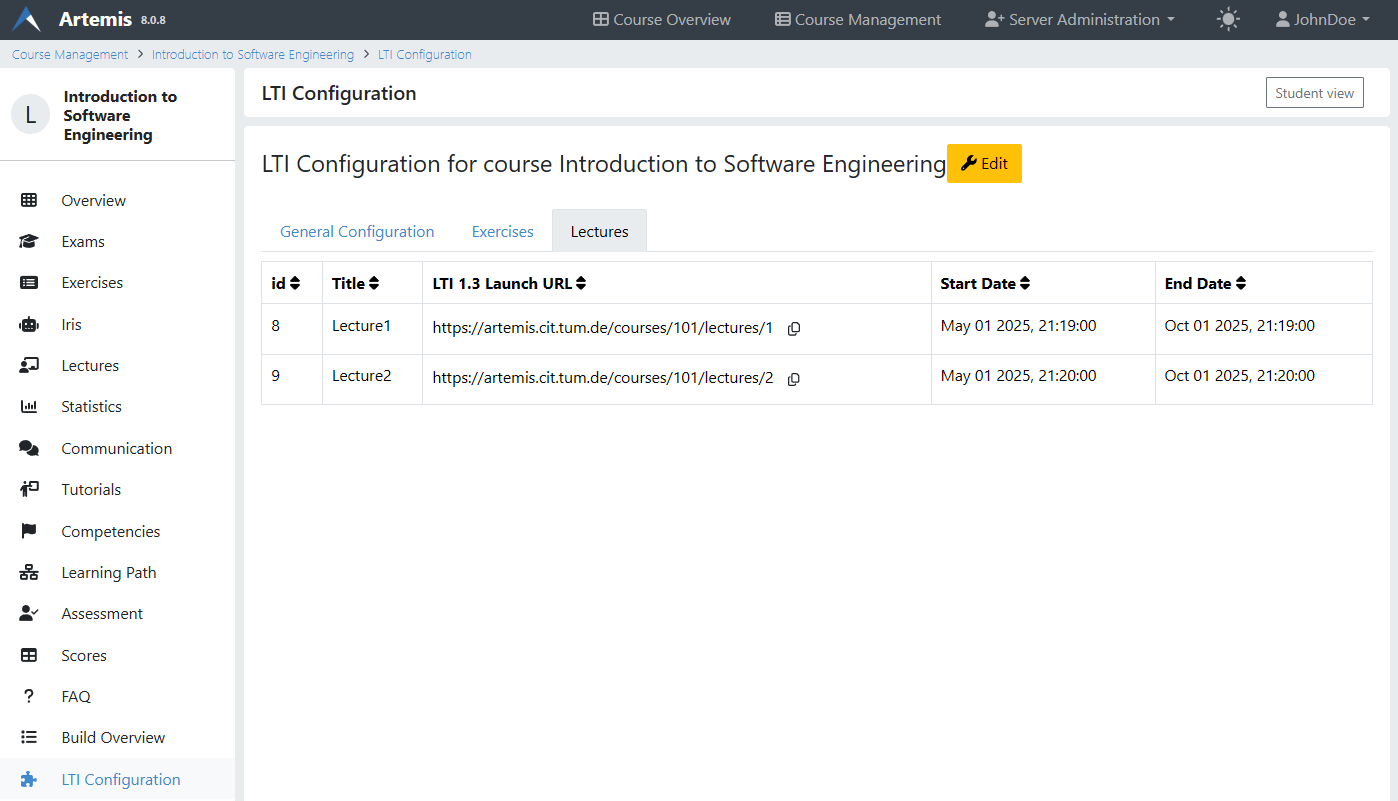Switch to the General Configuration tab
1398x801 pixels.
(357, 231)
